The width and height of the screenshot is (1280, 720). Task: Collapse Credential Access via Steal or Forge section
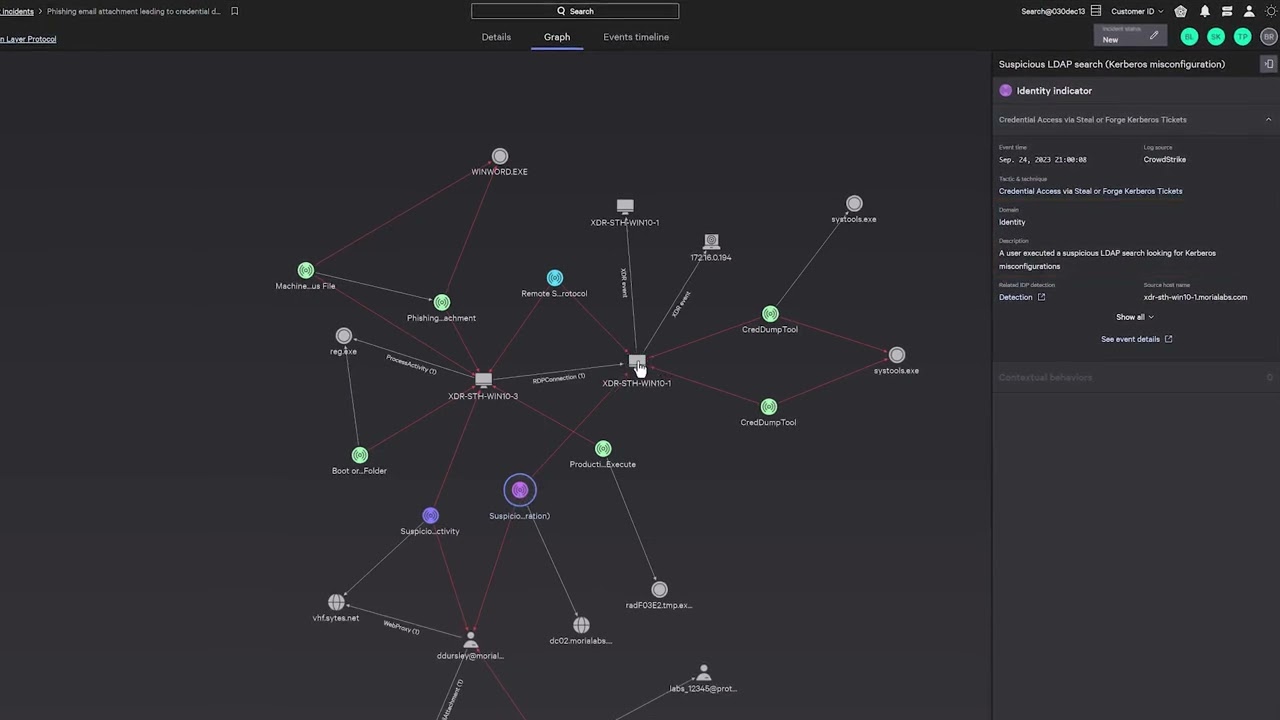(x=1269, y=120)
